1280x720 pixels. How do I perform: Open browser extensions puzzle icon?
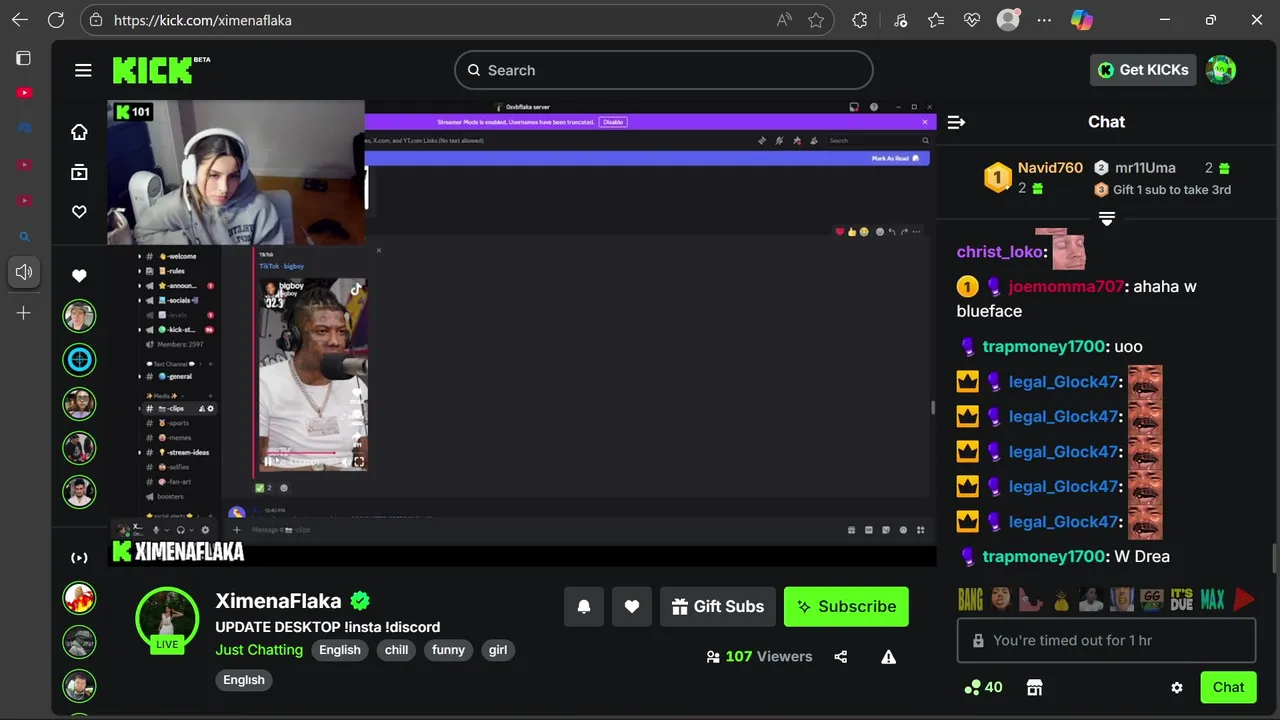click(x=859, y=20)
